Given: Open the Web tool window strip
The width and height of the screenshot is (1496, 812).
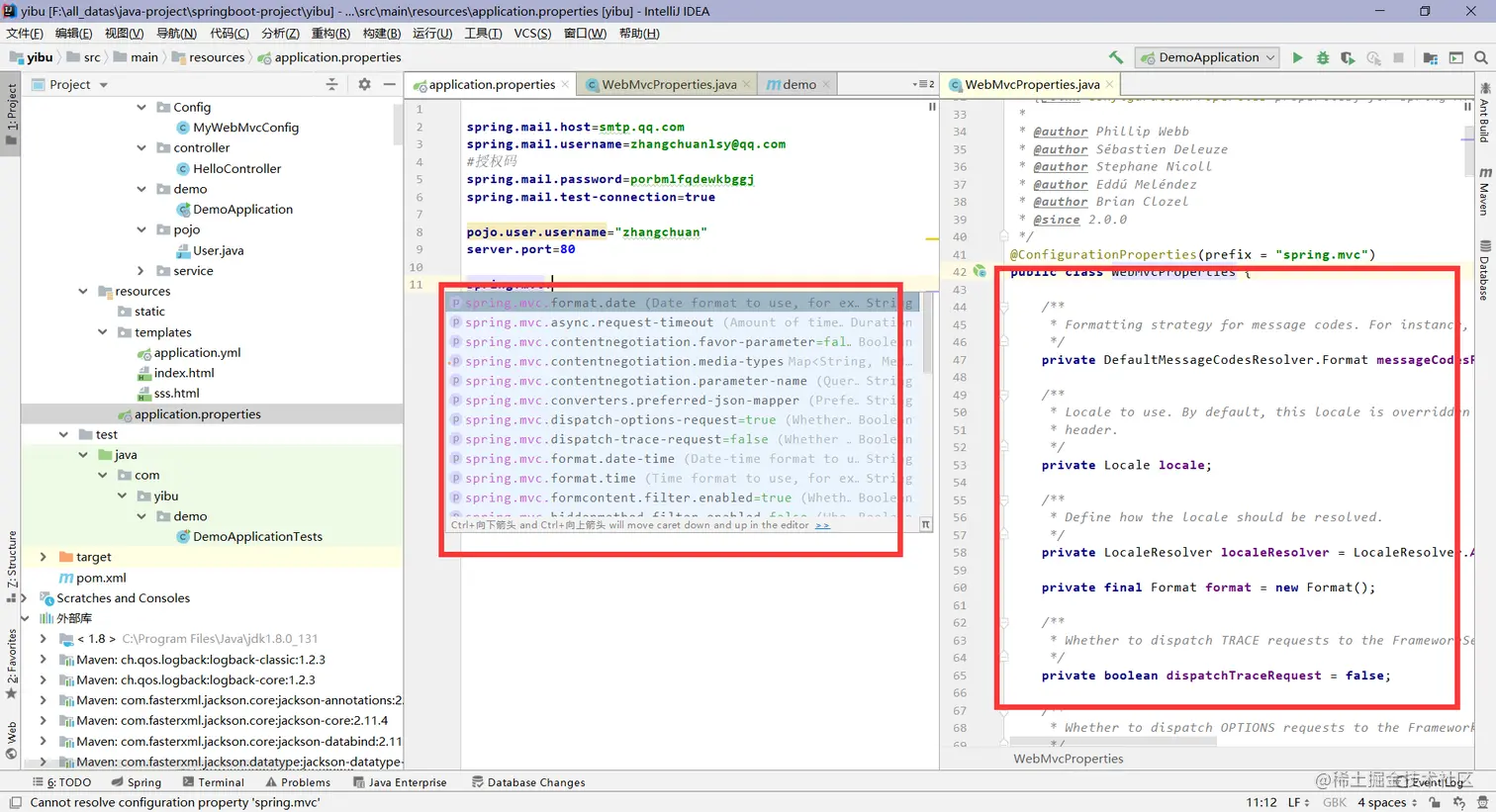Looking at the screenshot, I should [12, 740].
